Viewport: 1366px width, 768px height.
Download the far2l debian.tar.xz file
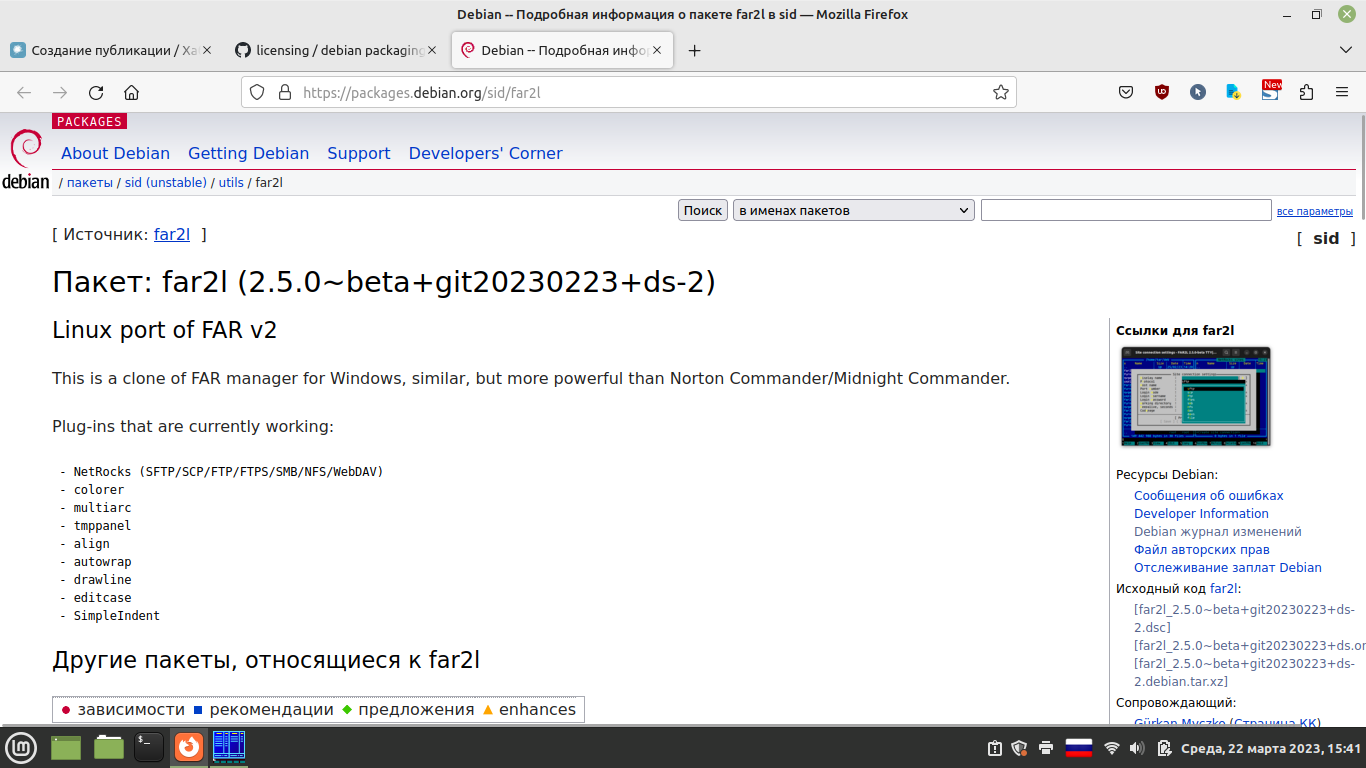(1244, 672)
